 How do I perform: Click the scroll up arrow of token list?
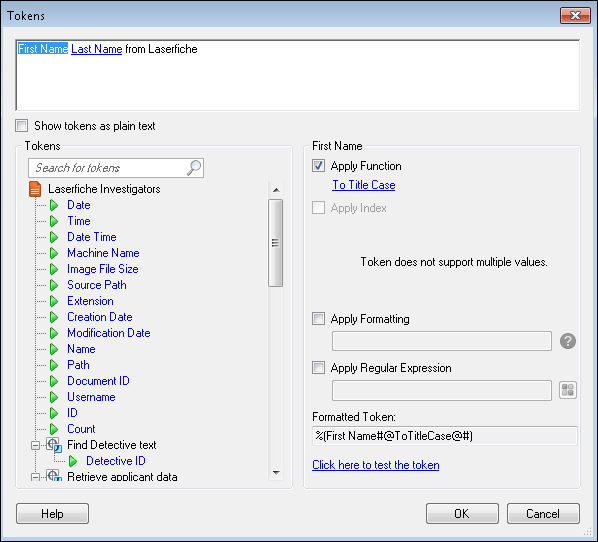coord(276,190)
